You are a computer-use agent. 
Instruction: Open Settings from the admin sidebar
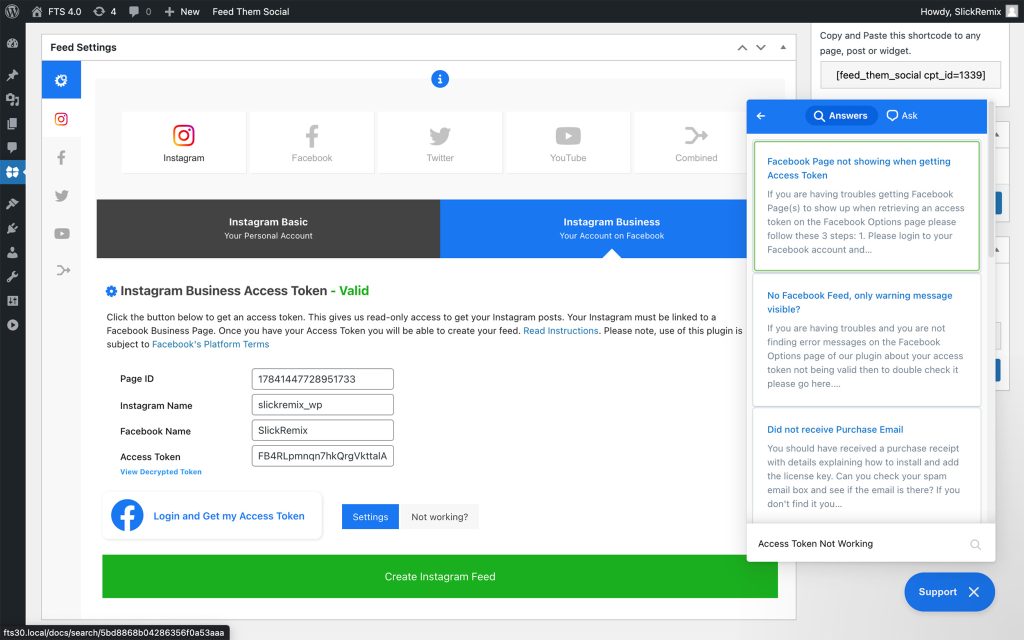click(x=12, y=300)
